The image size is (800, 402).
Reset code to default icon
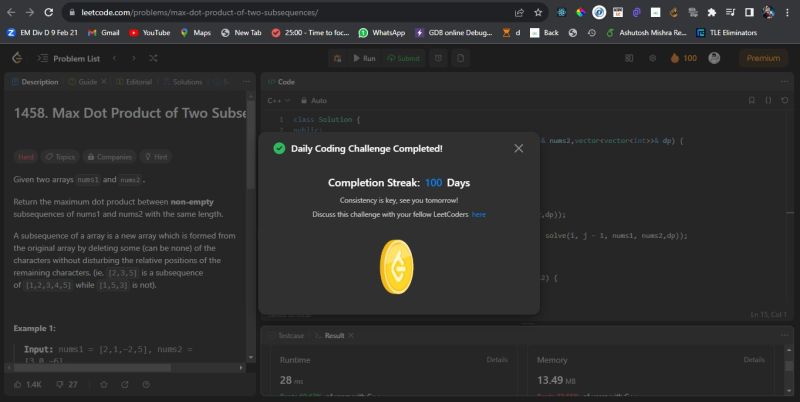[785, 100]
